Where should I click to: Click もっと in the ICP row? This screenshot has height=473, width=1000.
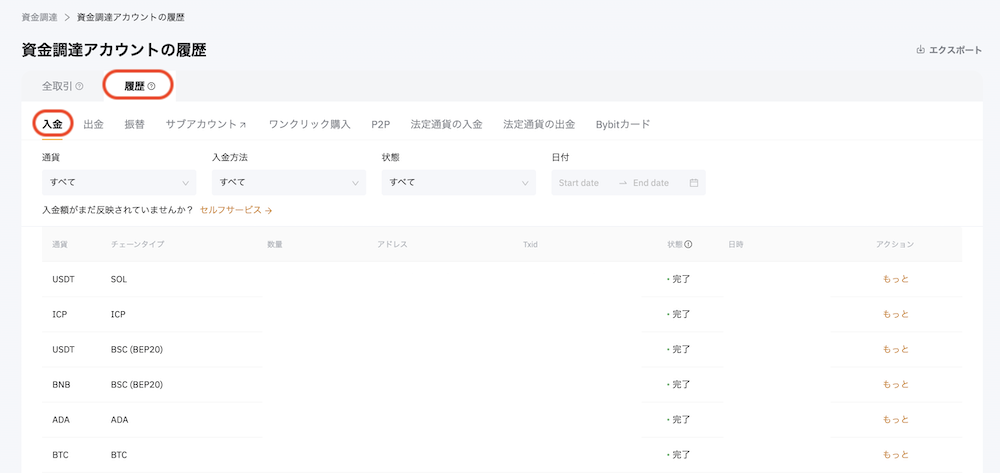895,314
